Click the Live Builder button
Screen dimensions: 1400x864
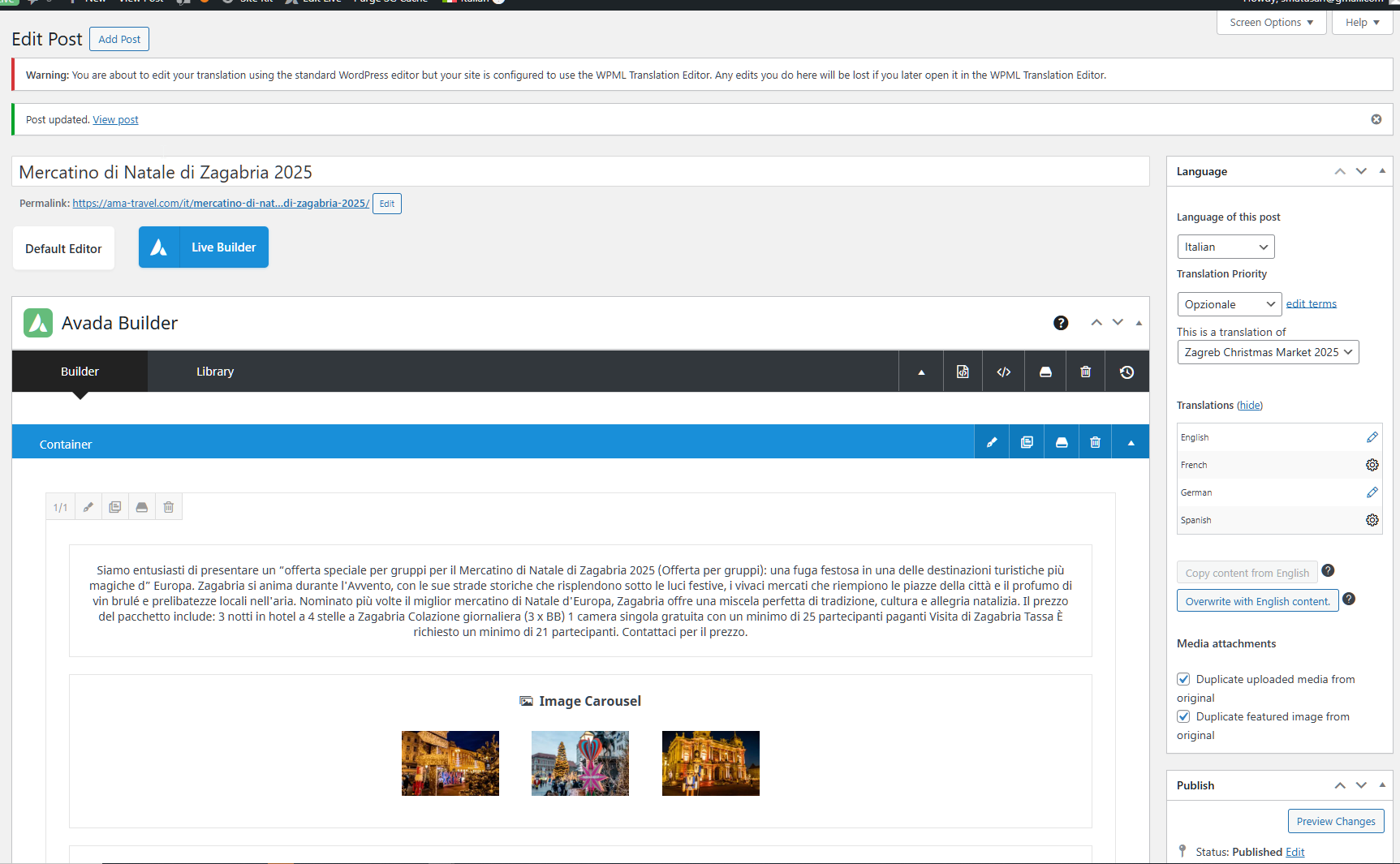point(204,247)
